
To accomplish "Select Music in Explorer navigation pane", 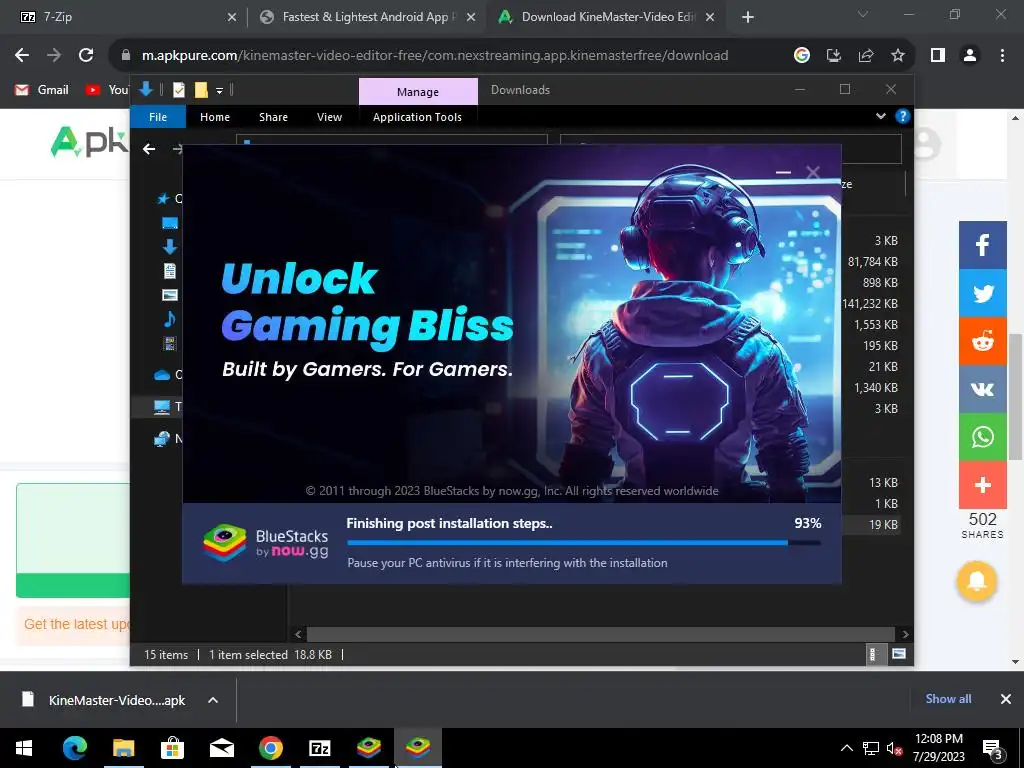I will (x=170, y=319).
